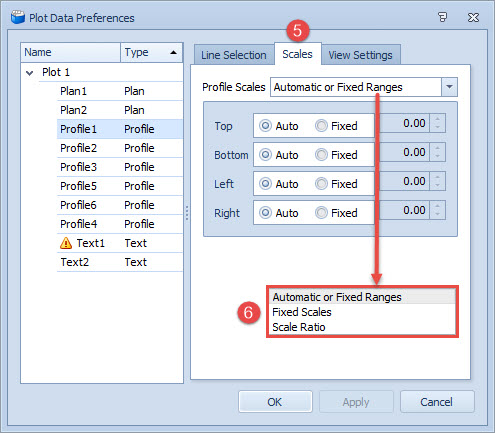Select Profile3 in the plot tree
This screenshot has height=433, width=495.
point(120,167)
